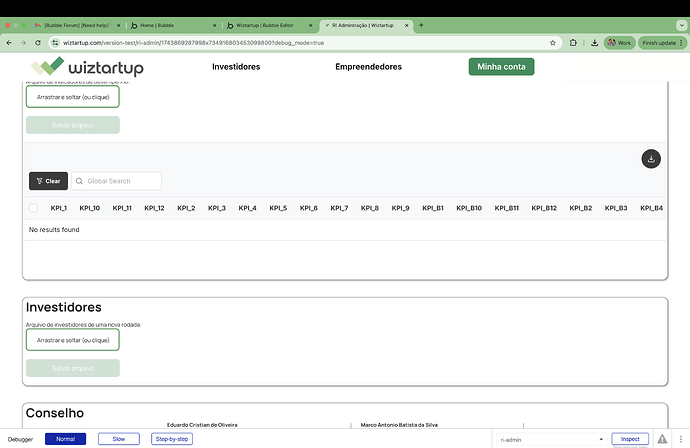Screen dimensions: 690x448
Task: Click Marco Antonio Batista da Silva name
Action: coord(399,425)
